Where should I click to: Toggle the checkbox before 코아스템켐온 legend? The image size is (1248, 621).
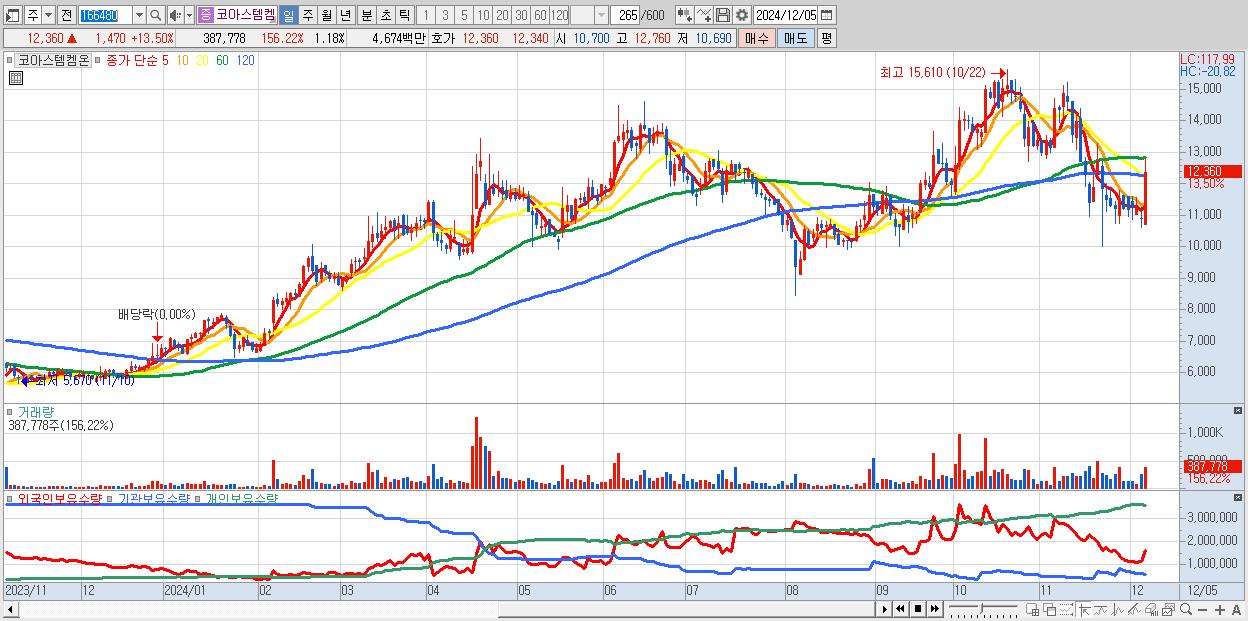pos(11,61)
